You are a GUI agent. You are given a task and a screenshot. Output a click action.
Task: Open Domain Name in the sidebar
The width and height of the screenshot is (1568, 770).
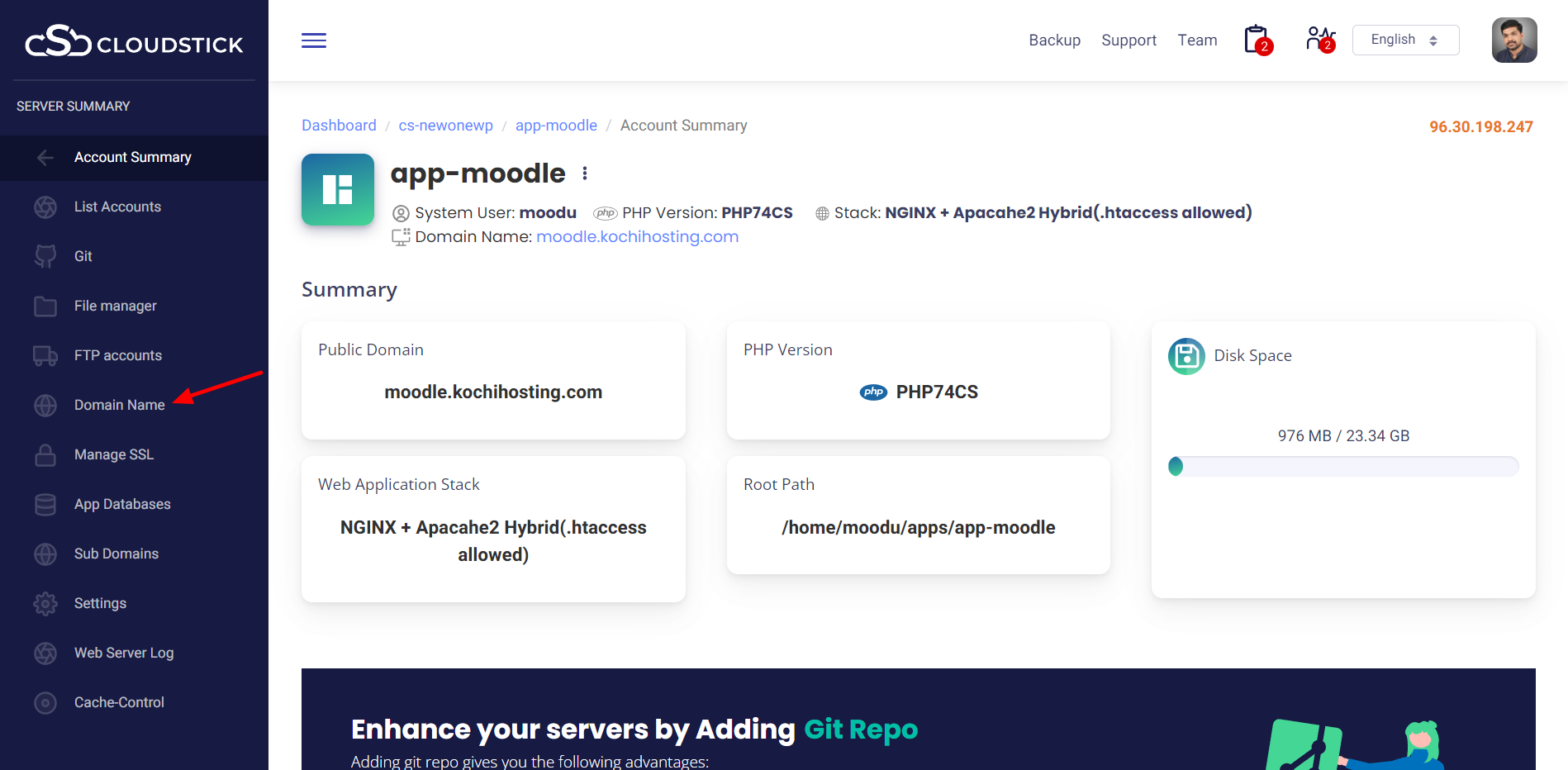point(119,405)
